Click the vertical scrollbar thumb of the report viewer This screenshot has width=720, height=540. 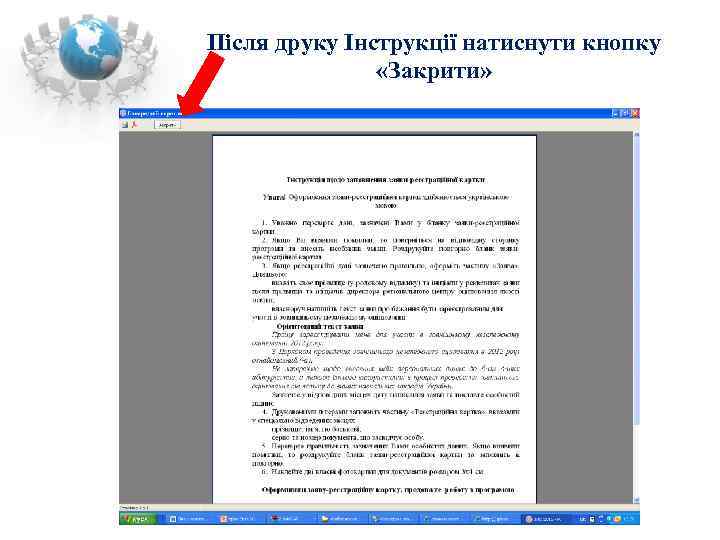coord(636,281)
